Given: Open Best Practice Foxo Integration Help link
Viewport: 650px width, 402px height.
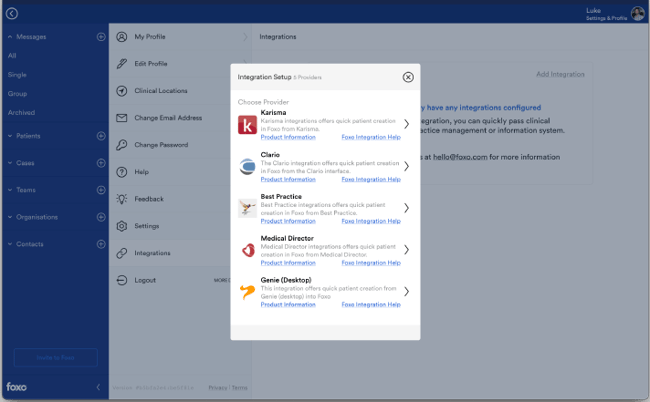Looking at the screenshot, I should tap(371, 221).
